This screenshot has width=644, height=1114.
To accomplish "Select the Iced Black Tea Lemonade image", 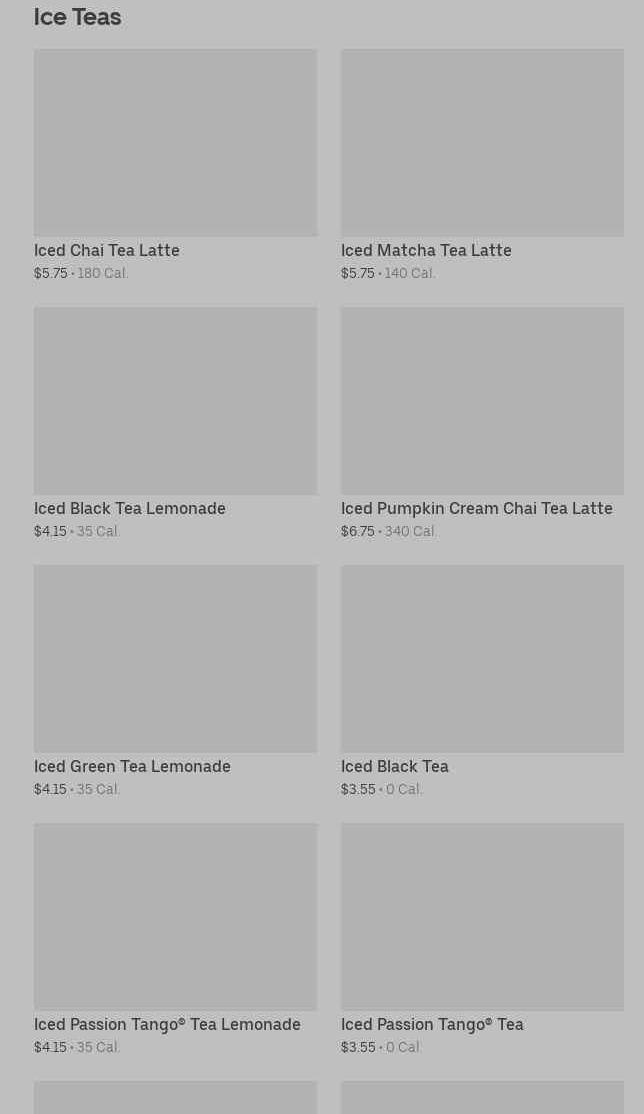I will tap(176, 401).
